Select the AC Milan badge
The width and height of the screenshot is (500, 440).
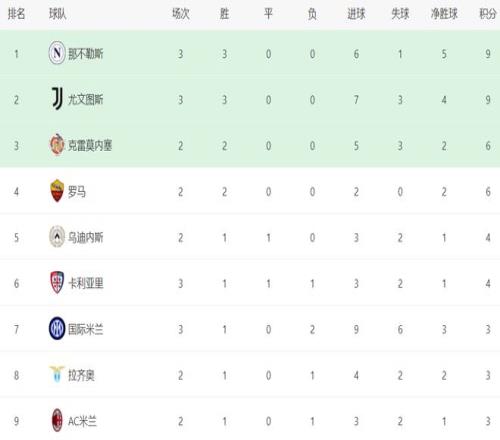point(57,420)
